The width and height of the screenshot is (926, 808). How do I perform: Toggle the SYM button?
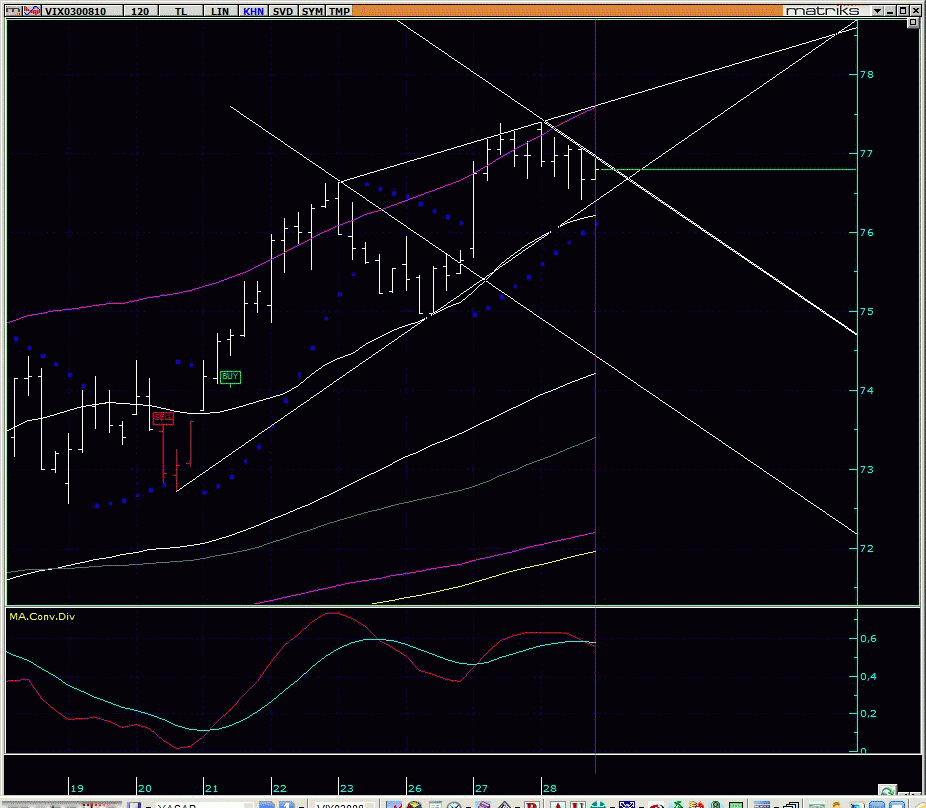[x=312, y=11]
